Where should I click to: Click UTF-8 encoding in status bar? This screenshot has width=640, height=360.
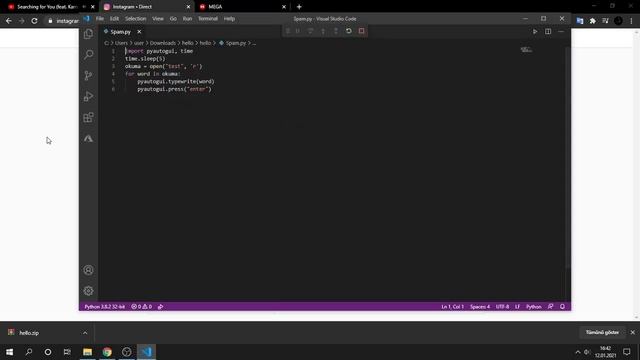click(502, 307)
